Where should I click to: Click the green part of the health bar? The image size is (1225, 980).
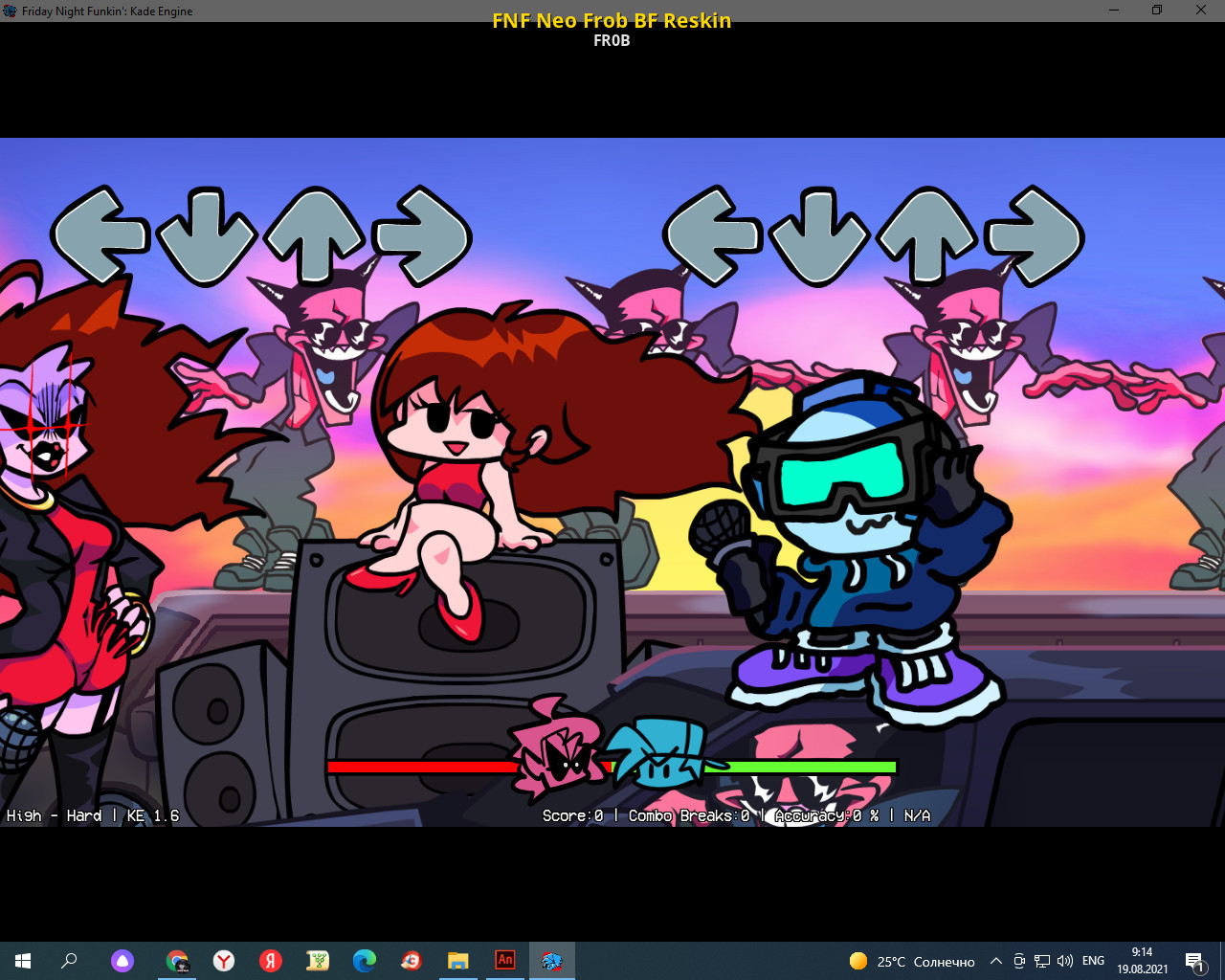pos(813,767)
